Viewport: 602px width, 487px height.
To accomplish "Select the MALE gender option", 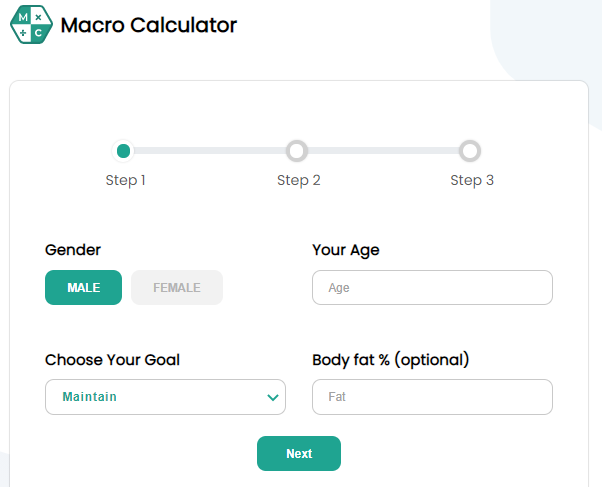I will tap(83, 287).
